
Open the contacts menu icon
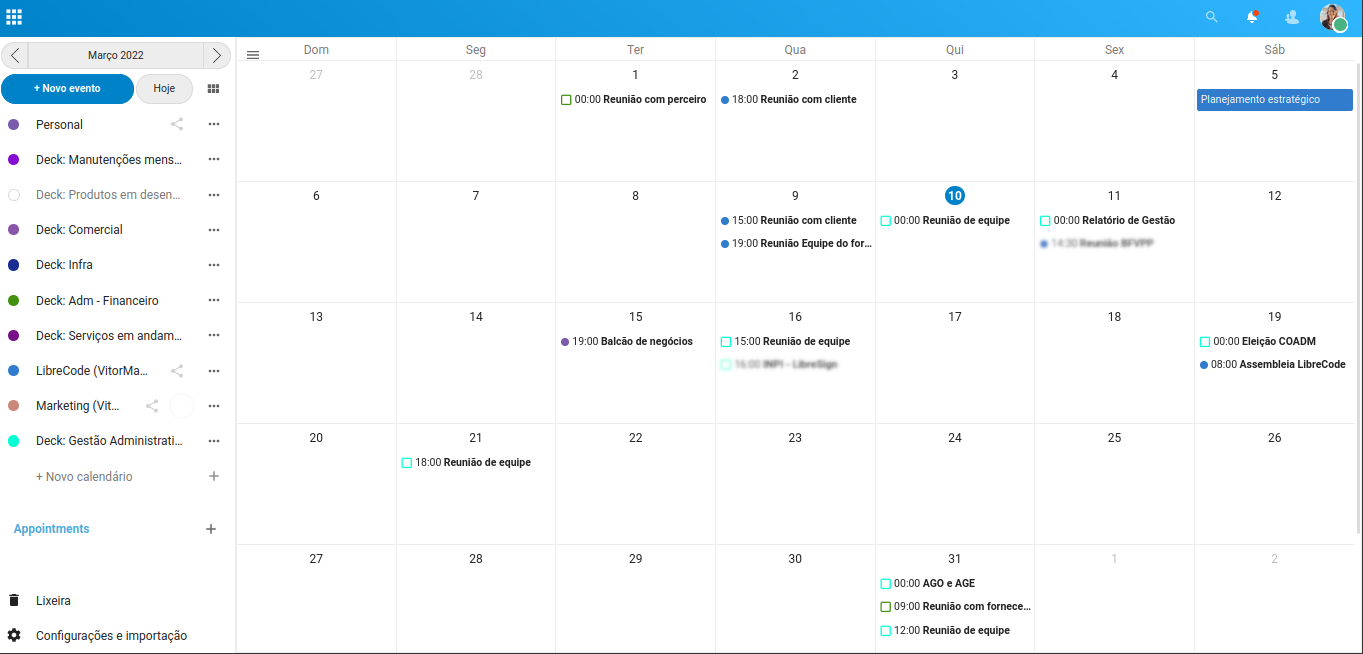pos(1292,17)
